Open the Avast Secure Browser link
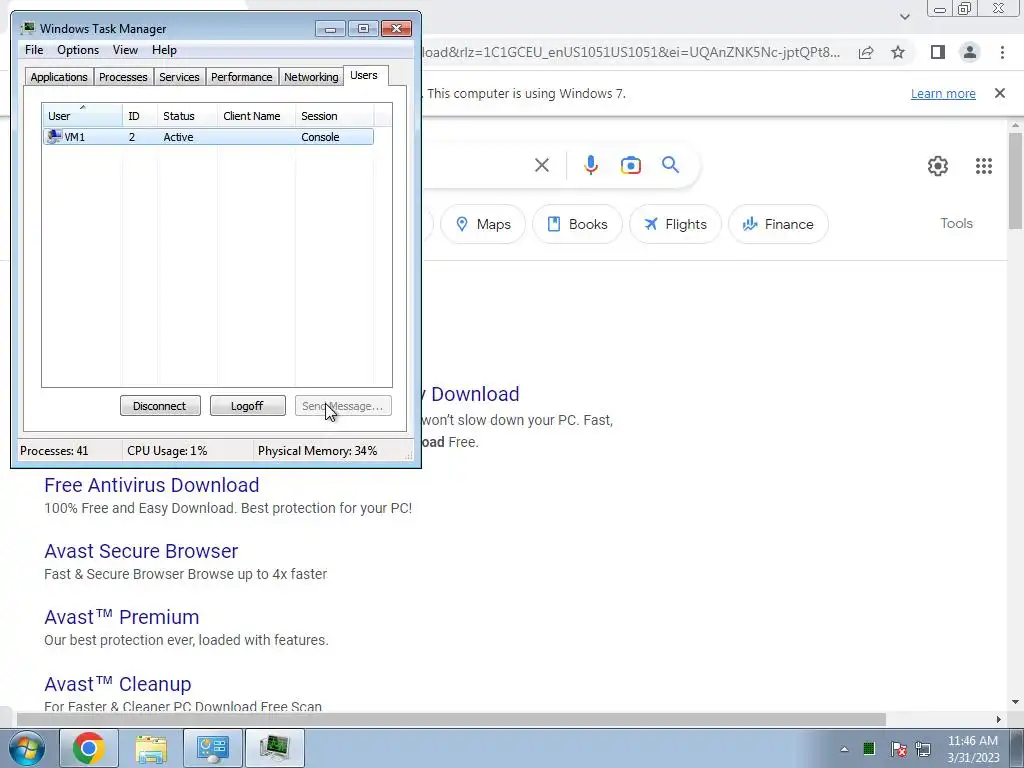The width and height of the screenshot is (1024, 768). click(141, 551)
